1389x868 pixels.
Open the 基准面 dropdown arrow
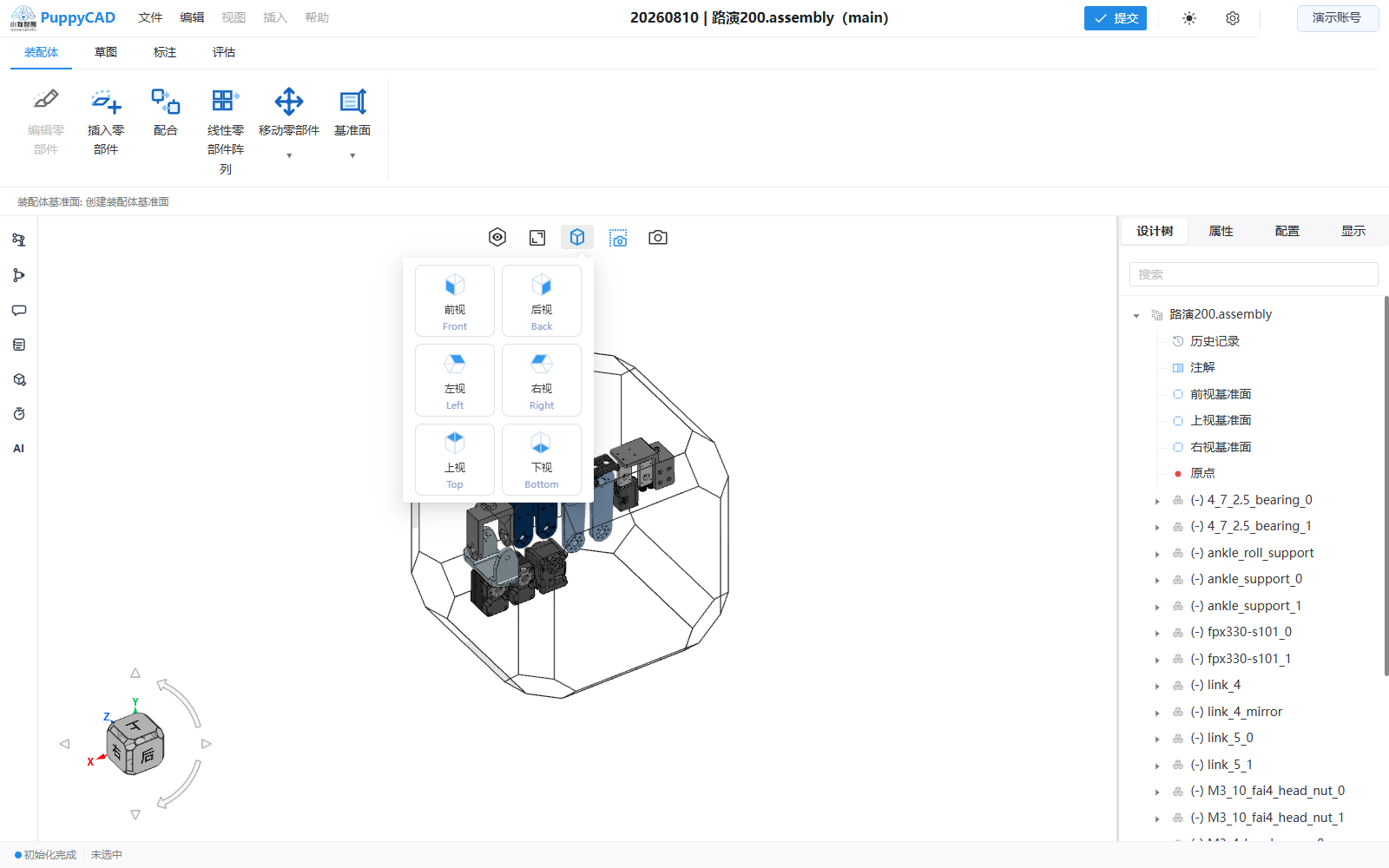click(352, 156)
